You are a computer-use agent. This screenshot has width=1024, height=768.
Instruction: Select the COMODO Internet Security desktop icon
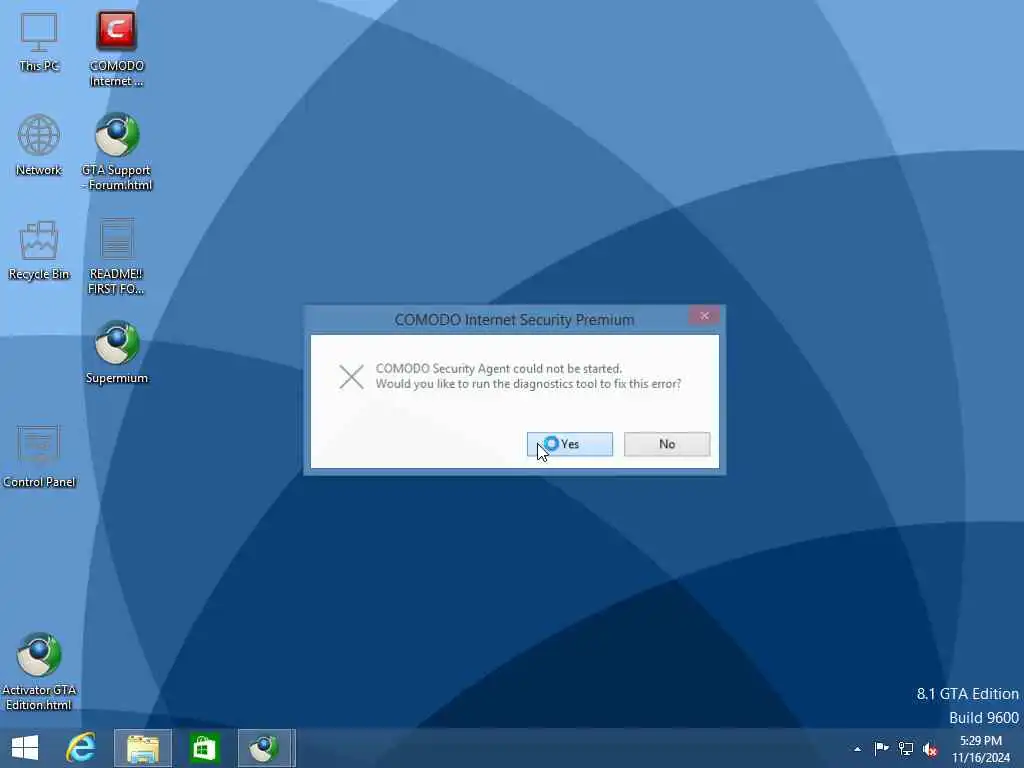click(x=116, y=49)
